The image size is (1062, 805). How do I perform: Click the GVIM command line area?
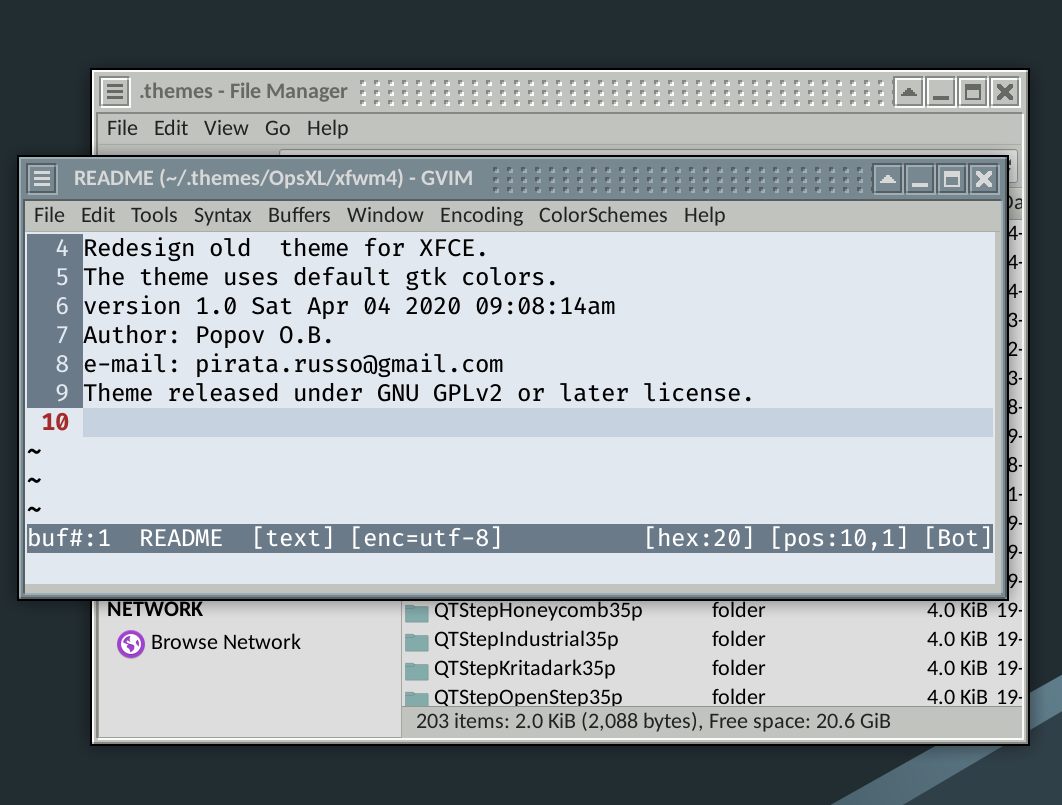tap(510, 567)
